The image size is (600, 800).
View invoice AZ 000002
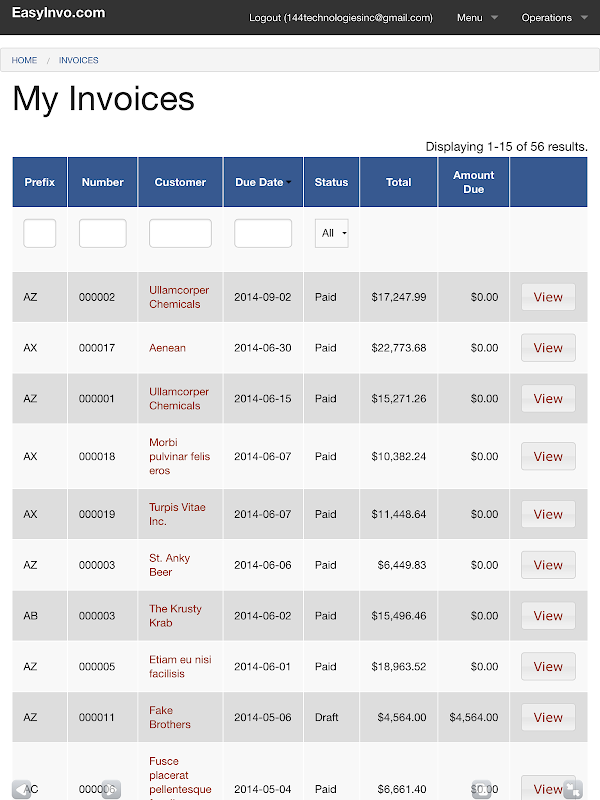click(x=548, y=297)
